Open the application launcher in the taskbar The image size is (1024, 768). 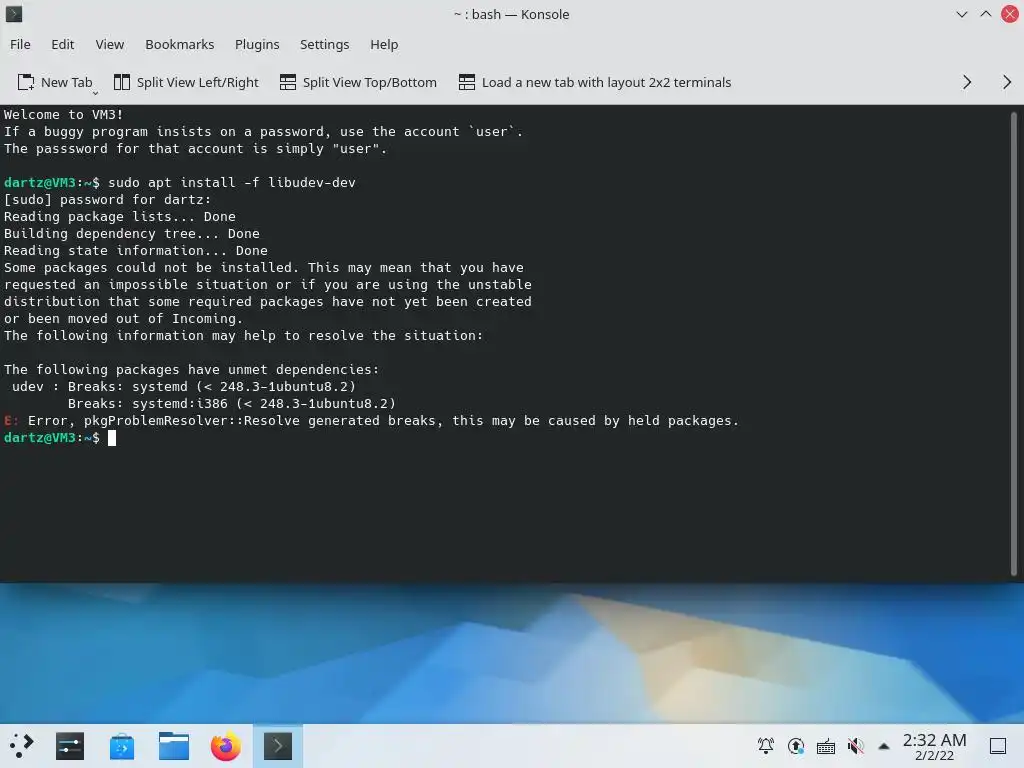pyautogui.click(x=21, y=746)
